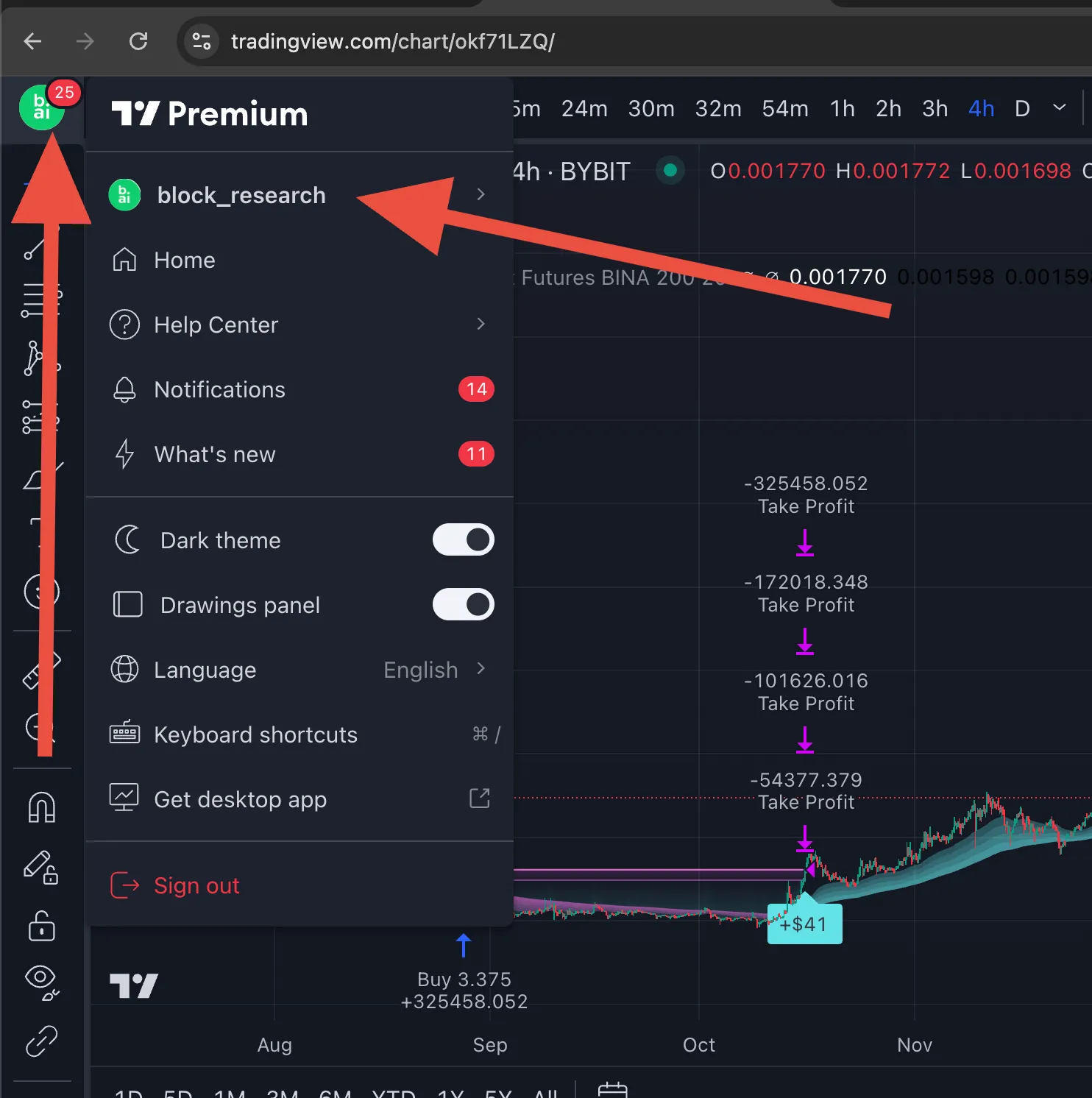Open Get desktop app link
The width and height of the screenshot is (1092, 1098).
click(x=240, y=799)
